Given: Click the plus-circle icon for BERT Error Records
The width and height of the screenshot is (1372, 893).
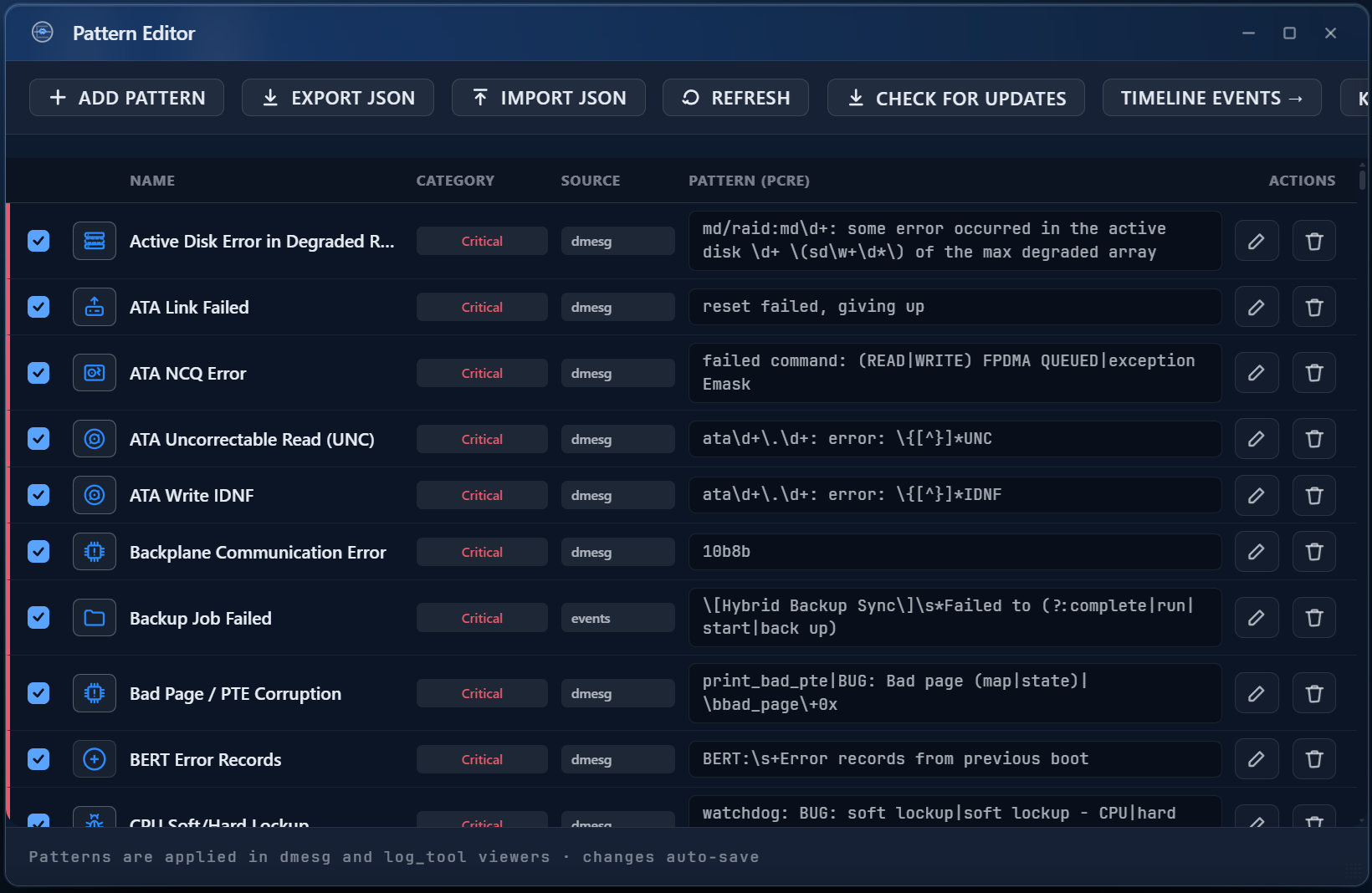Looking at the screenshot, I should click(95, 759).
